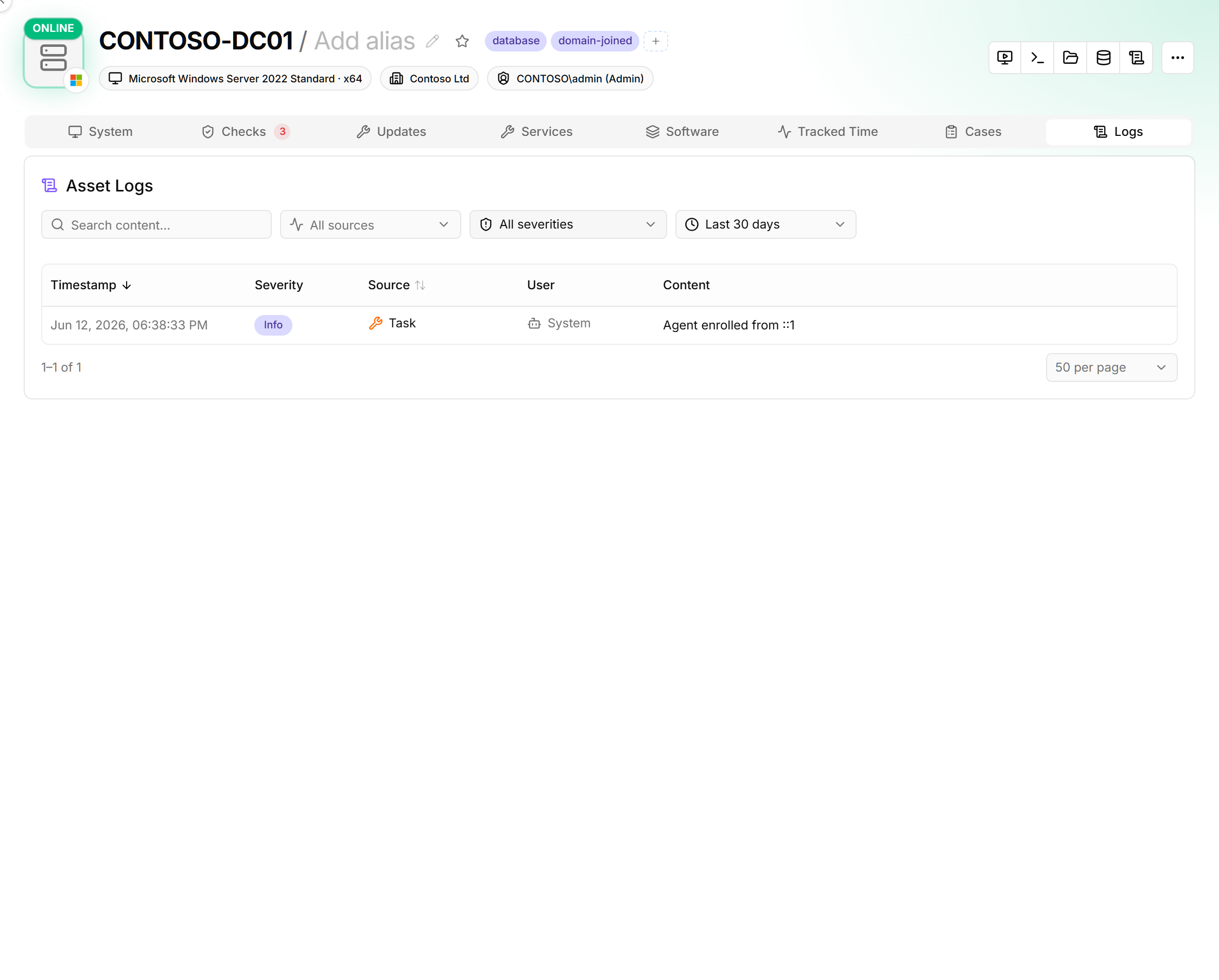Click the CONTOSO-DC01 hostname title
This screenshot has height=980, width=1219.
[x=196, y=41]
